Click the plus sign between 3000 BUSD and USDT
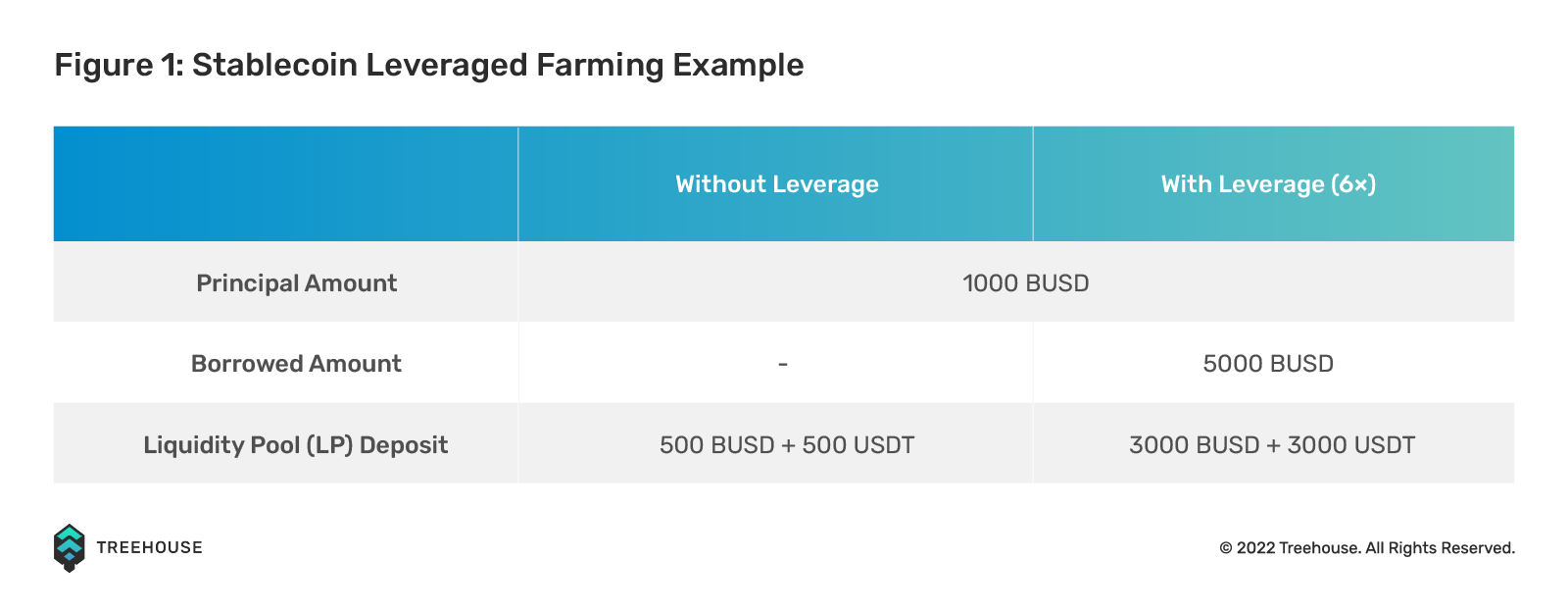 pos(1273,445)
